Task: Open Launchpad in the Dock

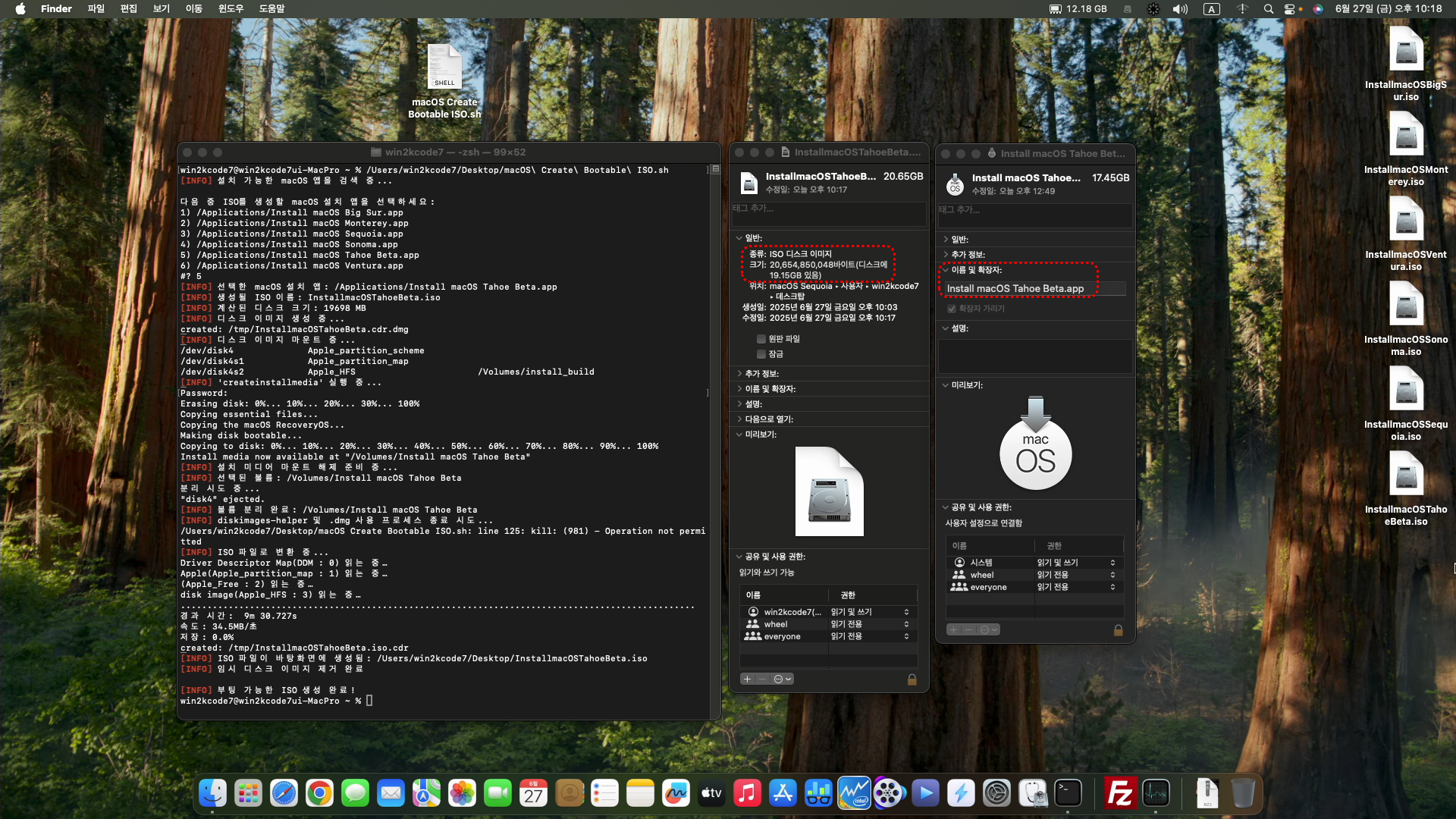Action: click(248, 793)
